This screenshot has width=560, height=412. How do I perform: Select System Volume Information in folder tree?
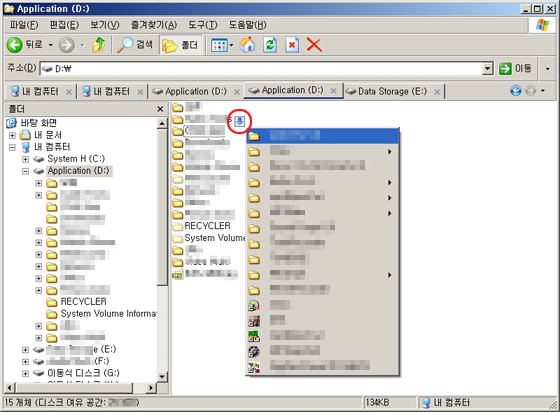click(108, 314)
